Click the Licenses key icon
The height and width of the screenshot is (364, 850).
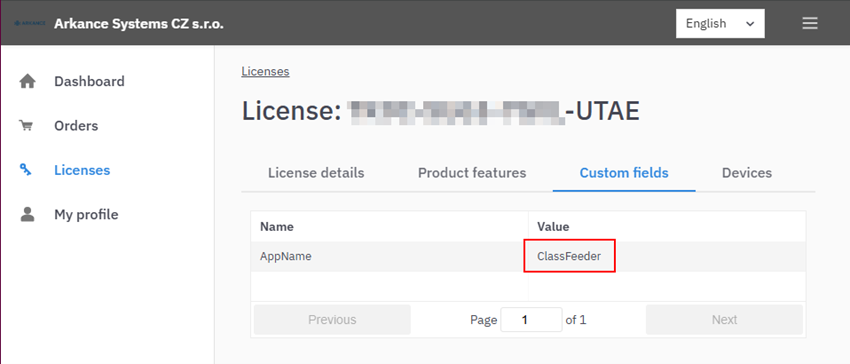[x=26, y=170]
